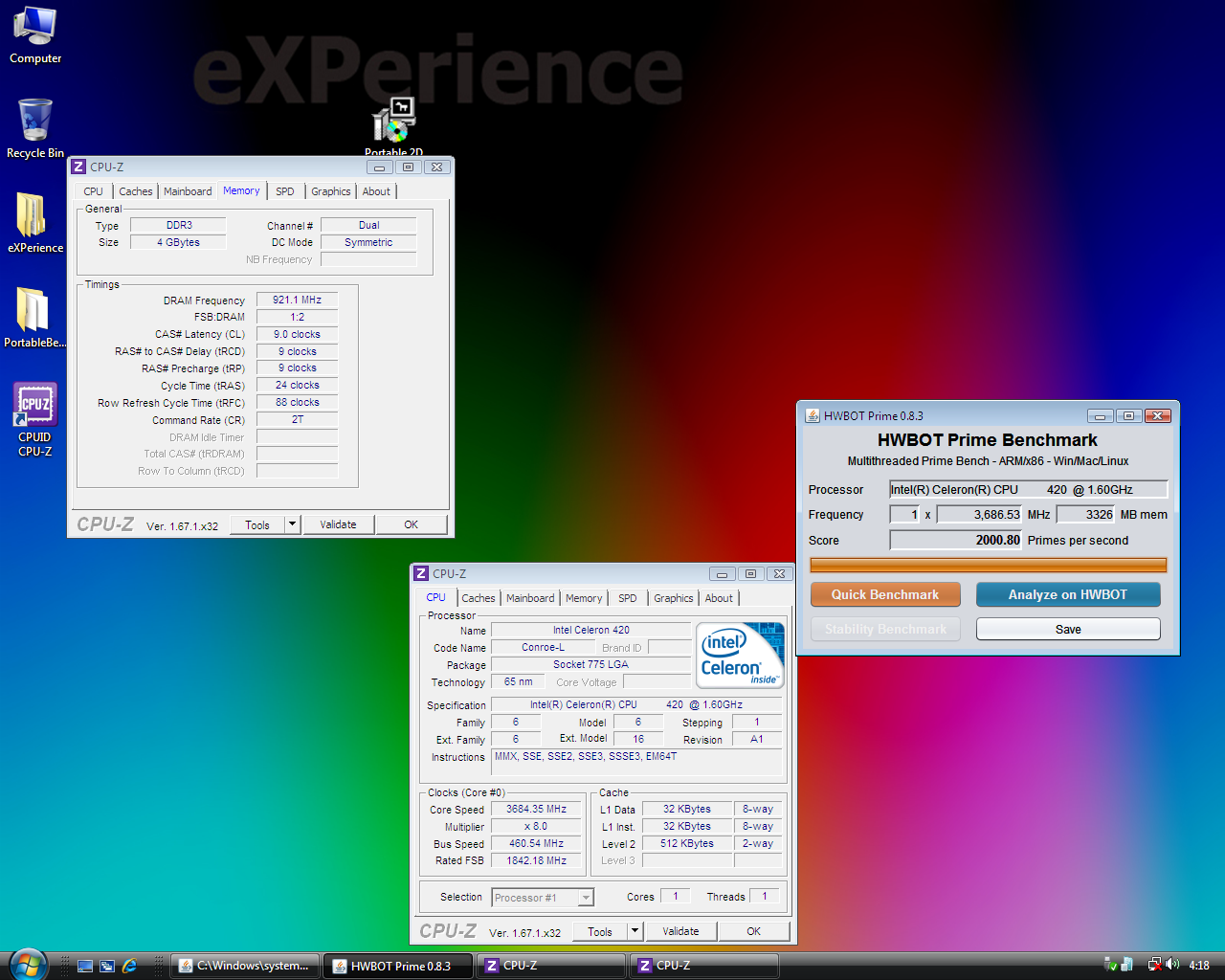Open Mainboard tab in Memory window

coord(188,191)
